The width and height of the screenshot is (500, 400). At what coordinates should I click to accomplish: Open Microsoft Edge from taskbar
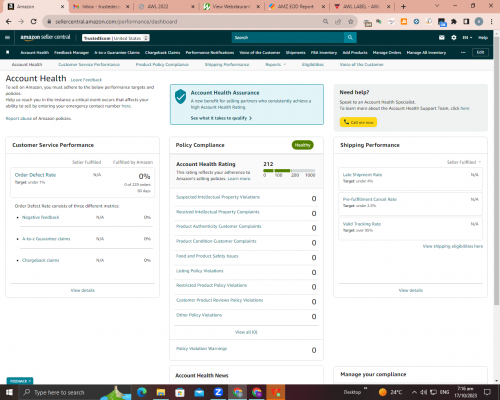(142, 392)
